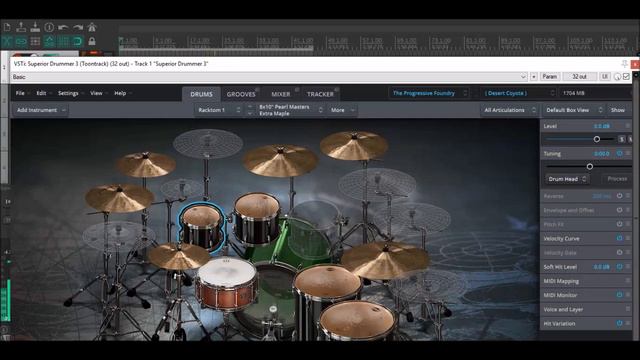This screenshot has height=360, width=640.
Task: Click the UI button in FX header
Action: 604,77
